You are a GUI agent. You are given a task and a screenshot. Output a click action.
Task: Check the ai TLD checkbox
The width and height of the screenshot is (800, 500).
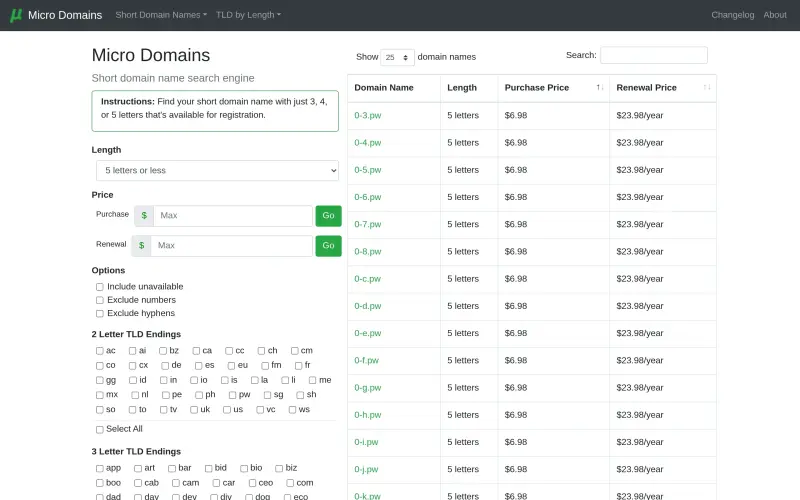[x=132, y=351]
